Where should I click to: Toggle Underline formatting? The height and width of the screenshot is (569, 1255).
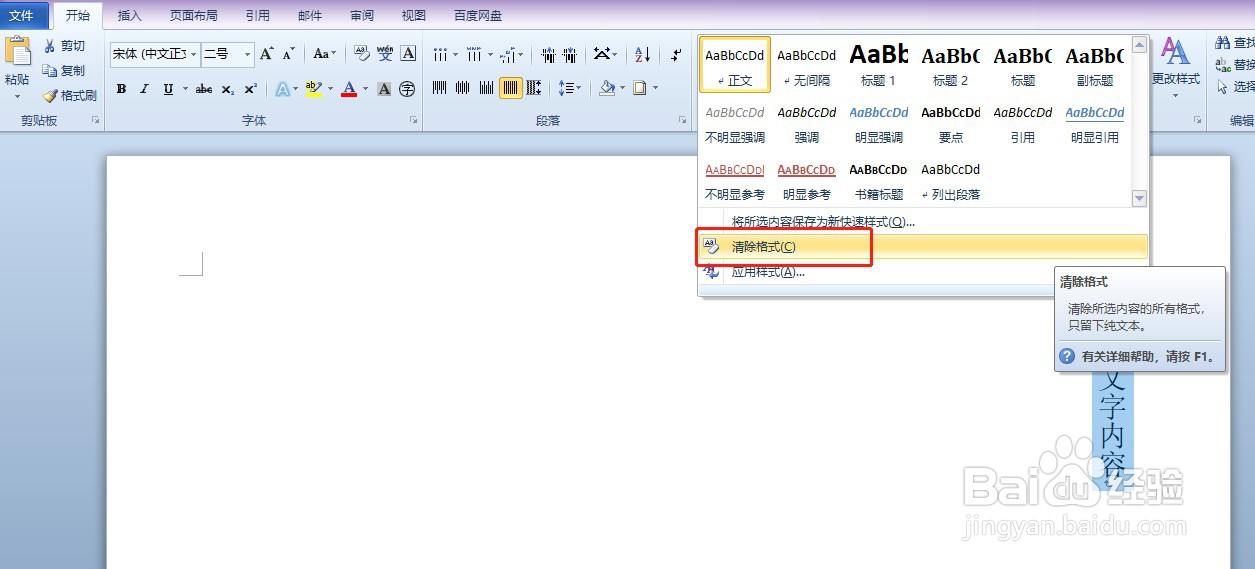tap(168, 89)
